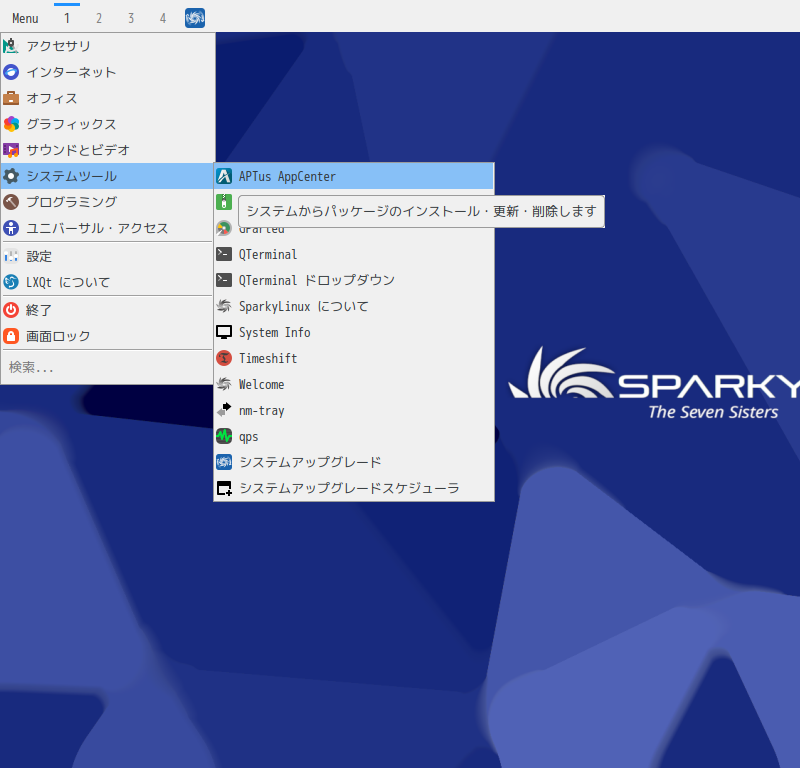Click 画面ロック to lock the screen
This screenshot has height=768, width=800.
tap(108, 336)
